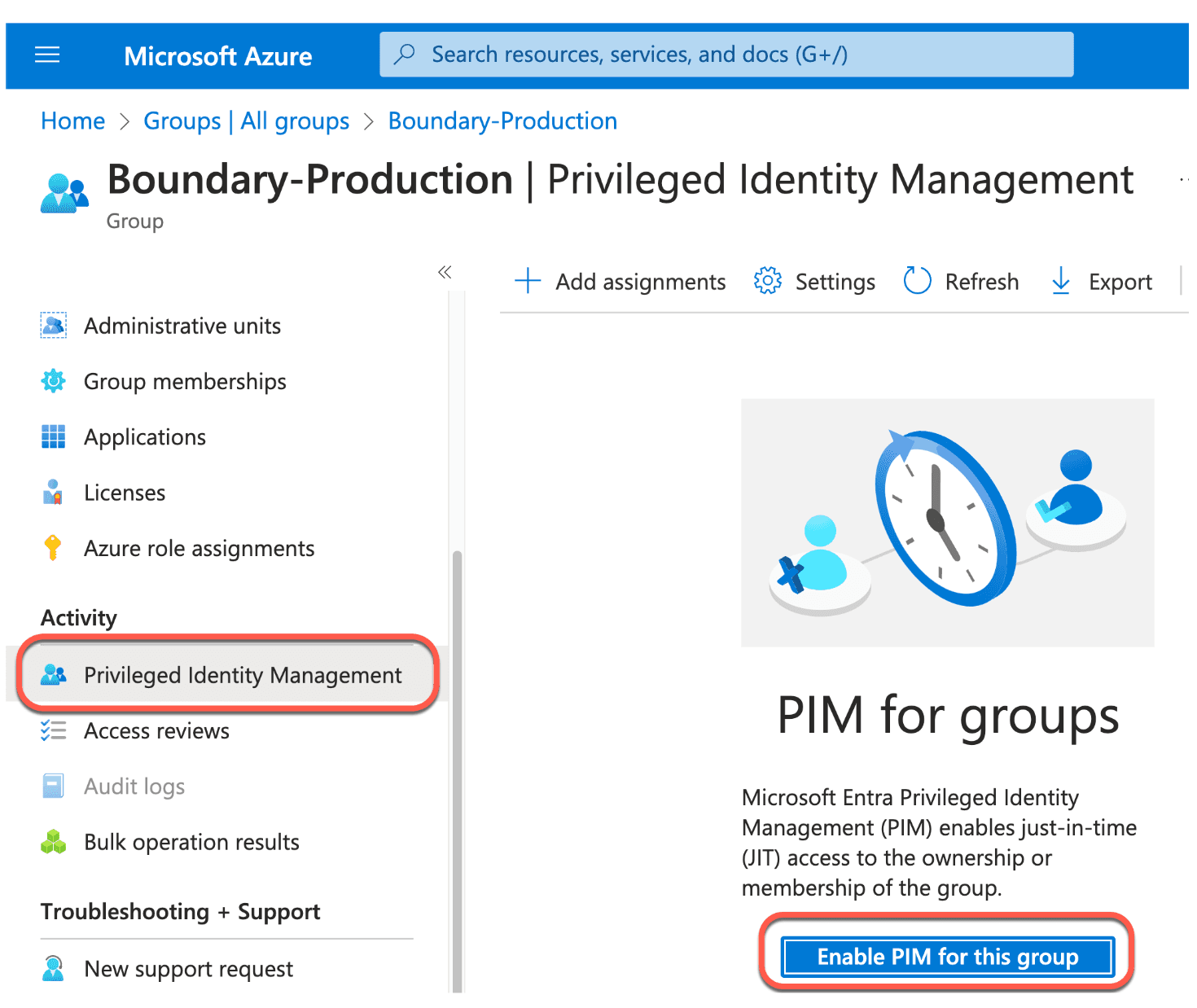
Task: Go to Microsoft Azure home title
Action: tap(217, 56)
